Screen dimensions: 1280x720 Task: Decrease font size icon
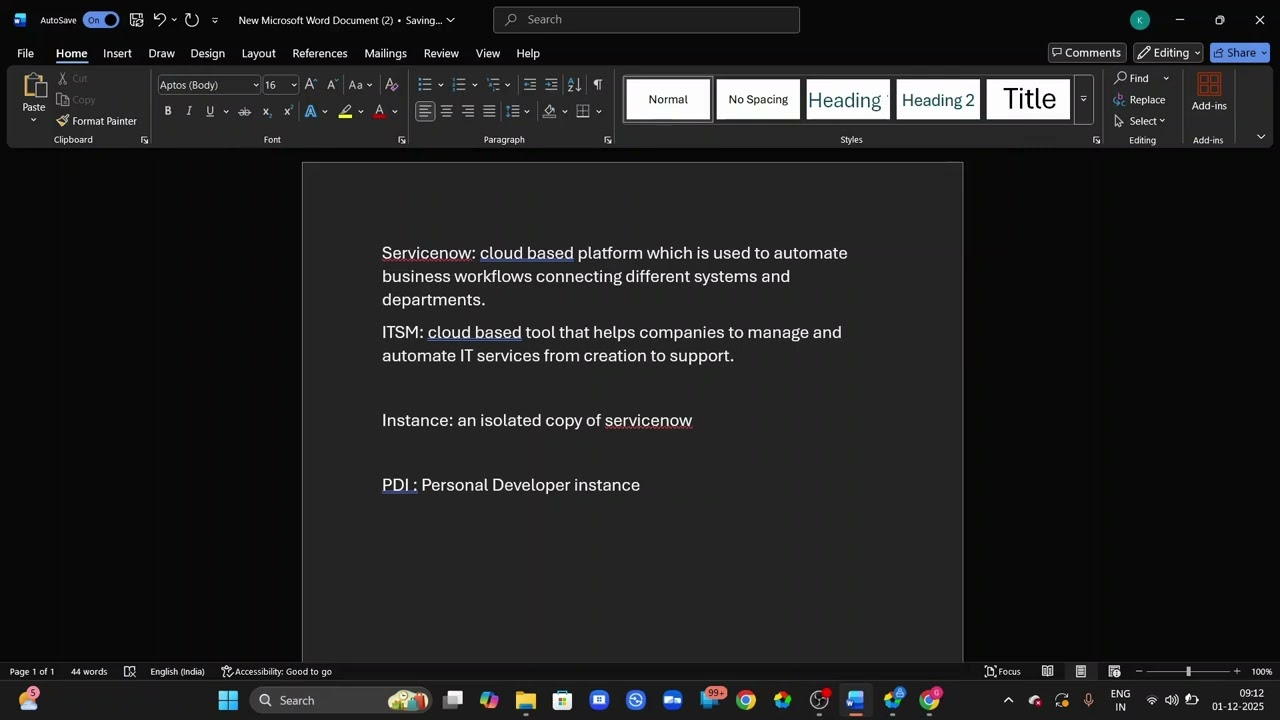pos(332,85)
